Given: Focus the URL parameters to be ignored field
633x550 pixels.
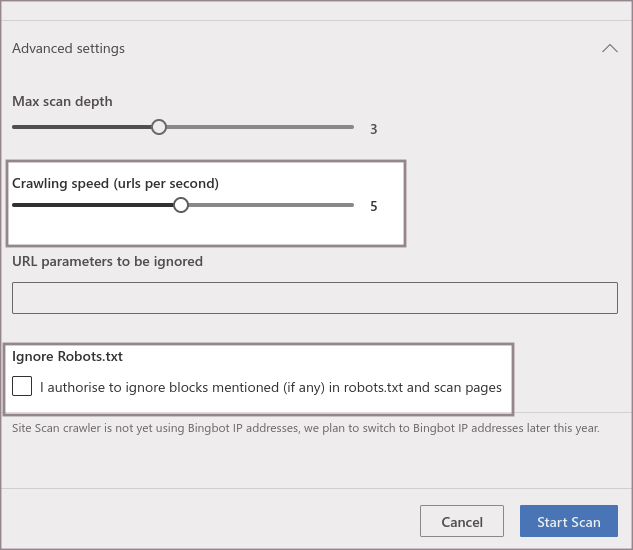Looking at the screenshot, I should tap(314, 298).
